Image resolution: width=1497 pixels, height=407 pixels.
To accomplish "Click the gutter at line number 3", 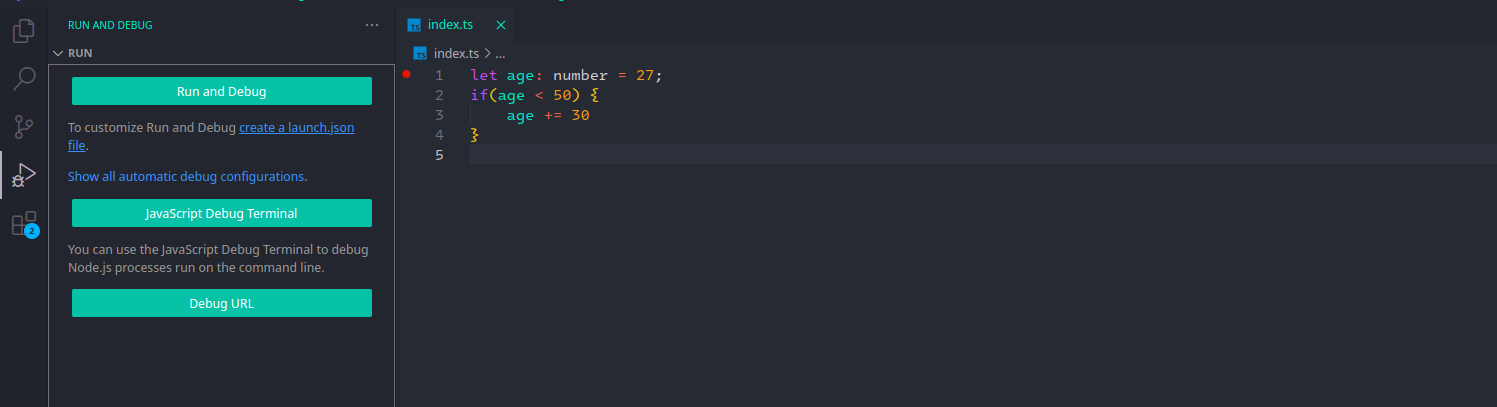I will [439, 115].
